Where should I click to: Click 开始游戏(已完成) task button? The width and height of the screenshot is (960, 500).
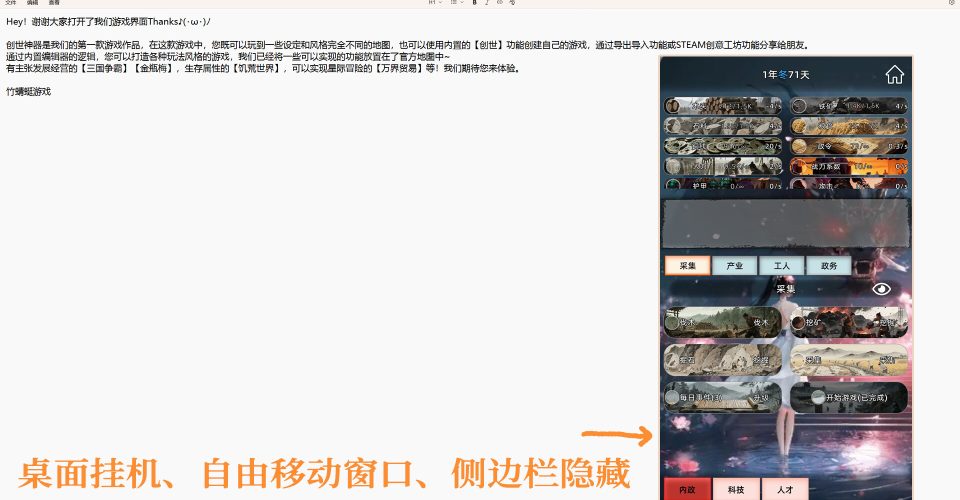[x=849, y=397]
